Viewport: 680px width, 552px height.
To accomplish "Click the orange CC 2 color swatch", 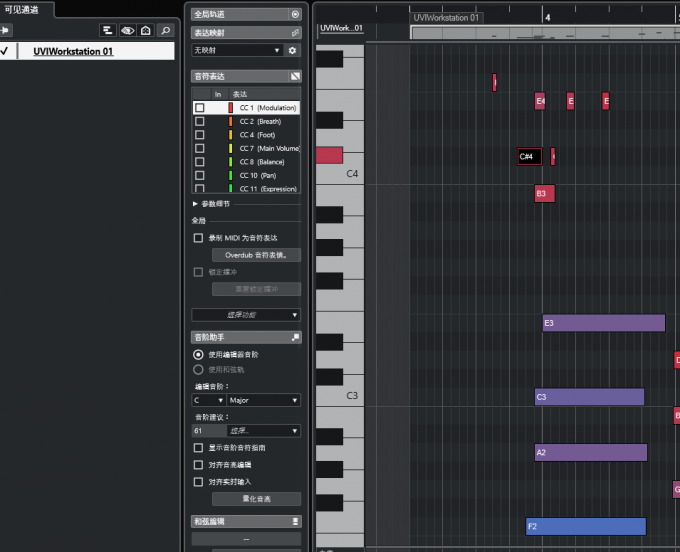I will [231, 121].
